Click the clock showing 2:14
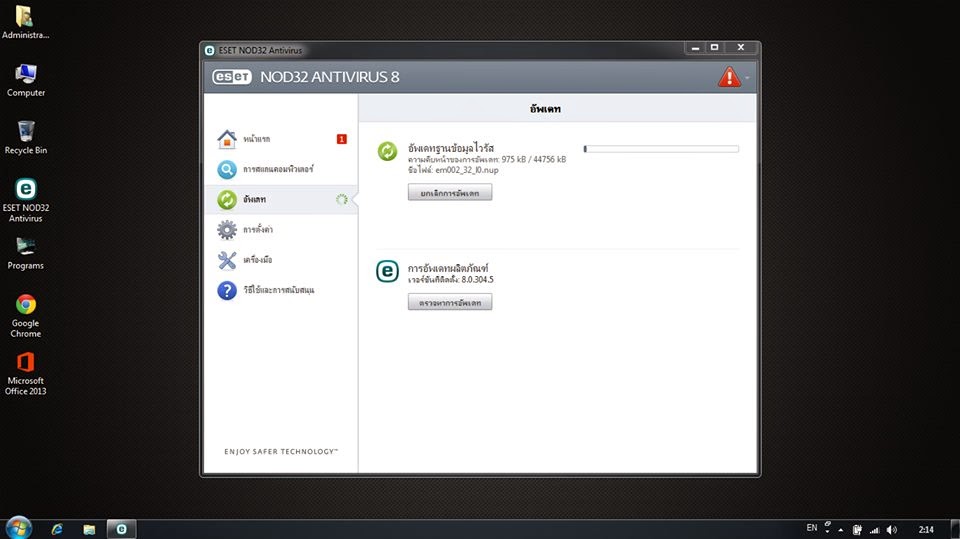The height and width of the screenshot is (539, 960). coord(926,530)
